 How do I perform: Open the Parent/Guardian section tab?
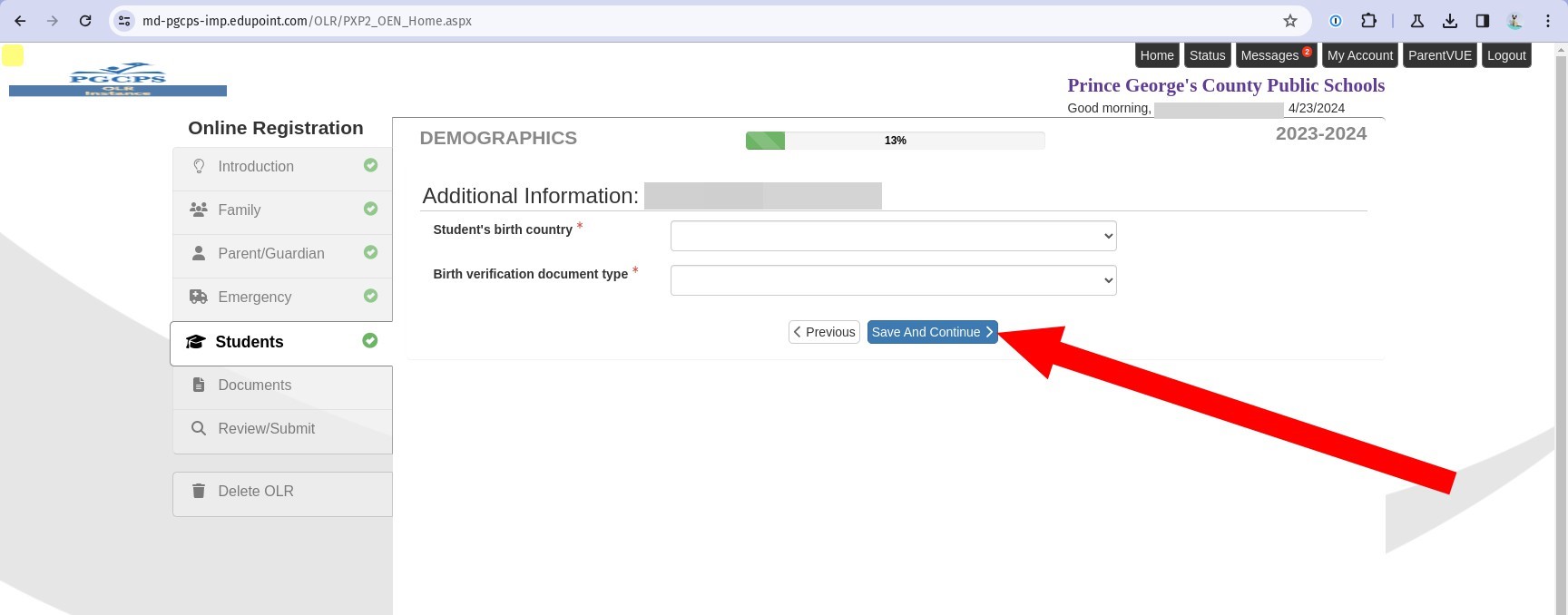coord(270,254)
